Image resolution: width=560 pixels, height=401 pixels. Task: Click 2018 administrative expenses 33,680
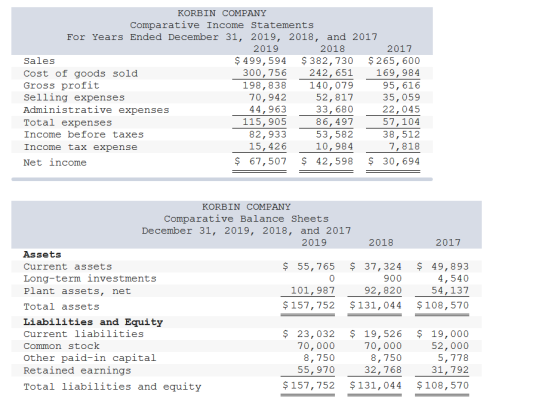pyautogui.click(x=335, y=109)
